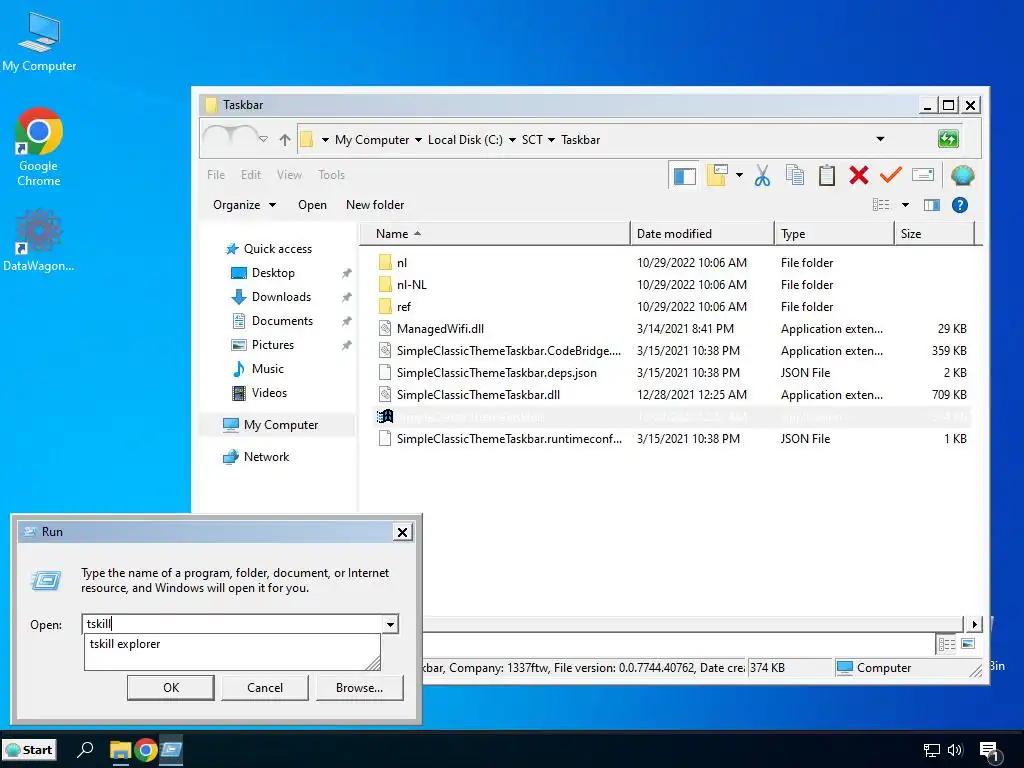This screenshot has width=1024, height=768.
Task: Open the Organize dropdown menu
Action: click(x=244, y=205)
